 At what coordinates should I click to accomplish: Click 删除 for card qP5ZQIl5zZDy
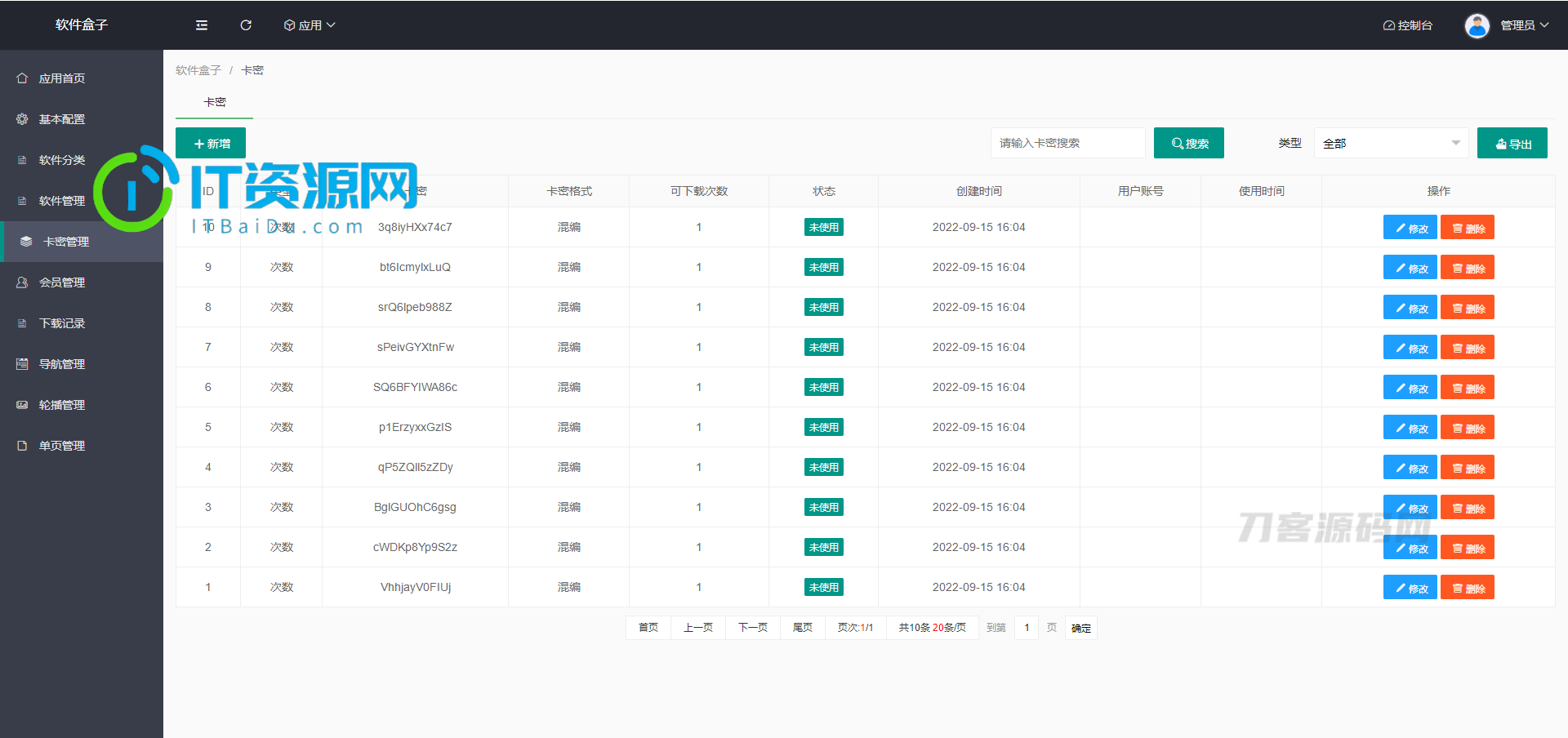(1468, 468)
